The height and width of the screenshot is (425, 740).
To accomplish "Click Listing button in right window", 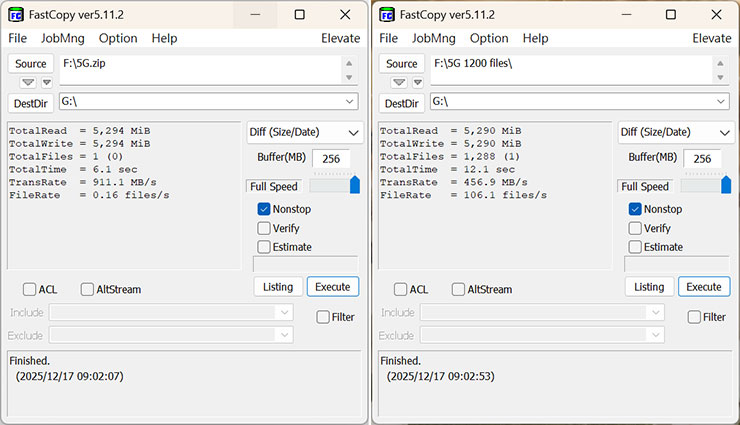I will [x=649, y=287].
